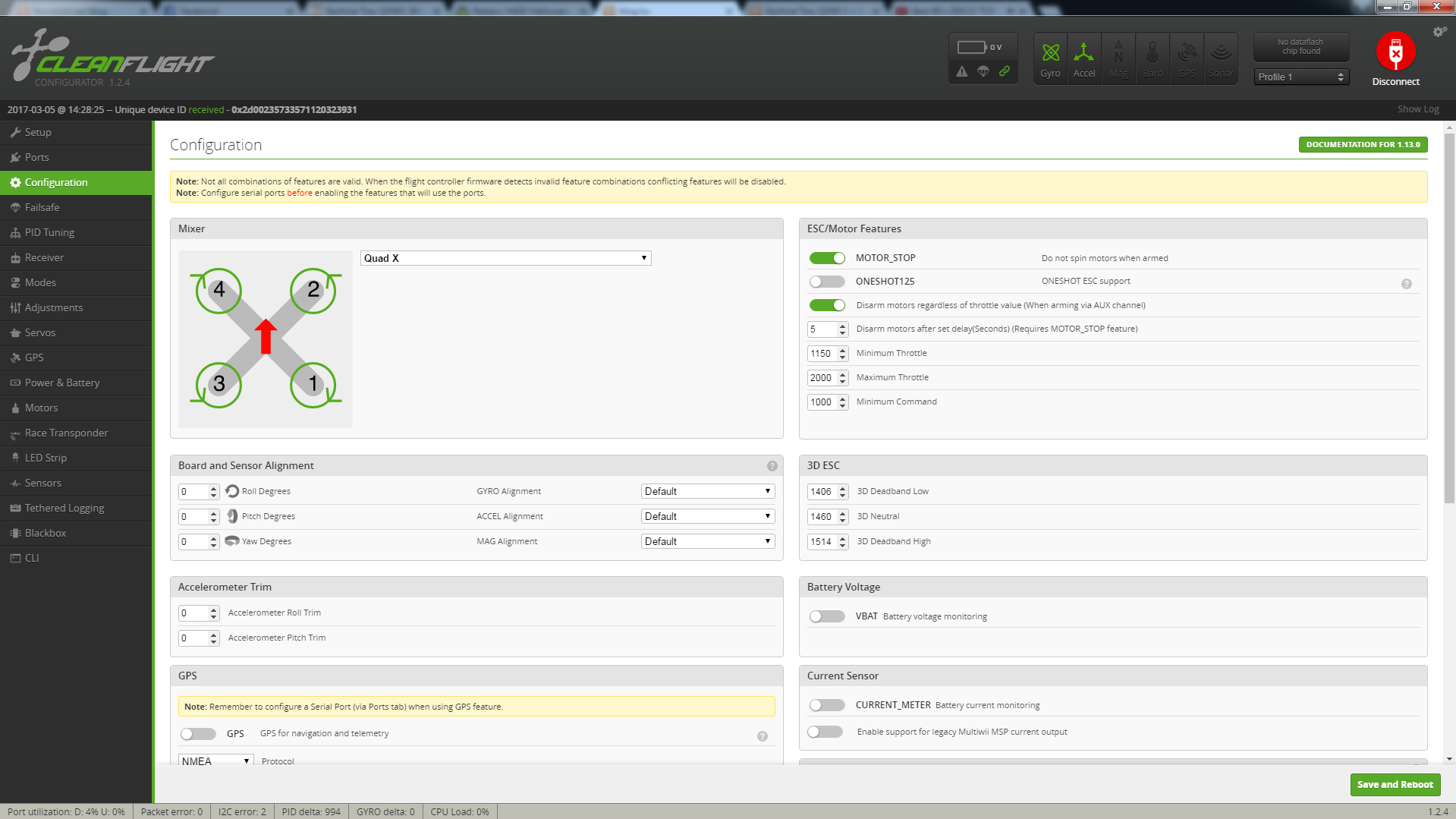This screenshot has width=1456, height=819.
Task: Click the failsafe parachute status icon
Action: [x=983, y=71]
